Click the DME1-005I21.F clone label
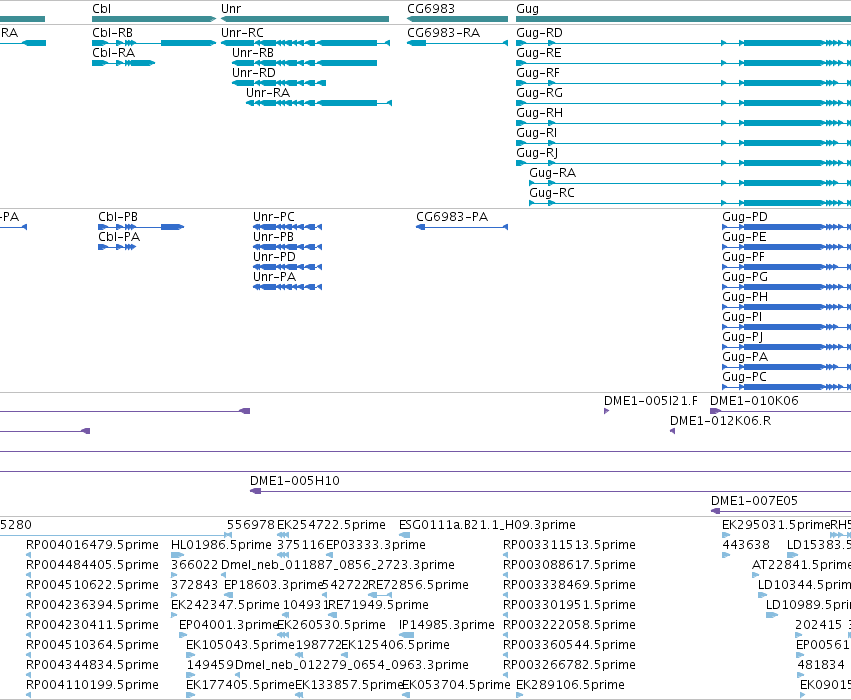This screenshot has height=700, width=851. [651, 401]
